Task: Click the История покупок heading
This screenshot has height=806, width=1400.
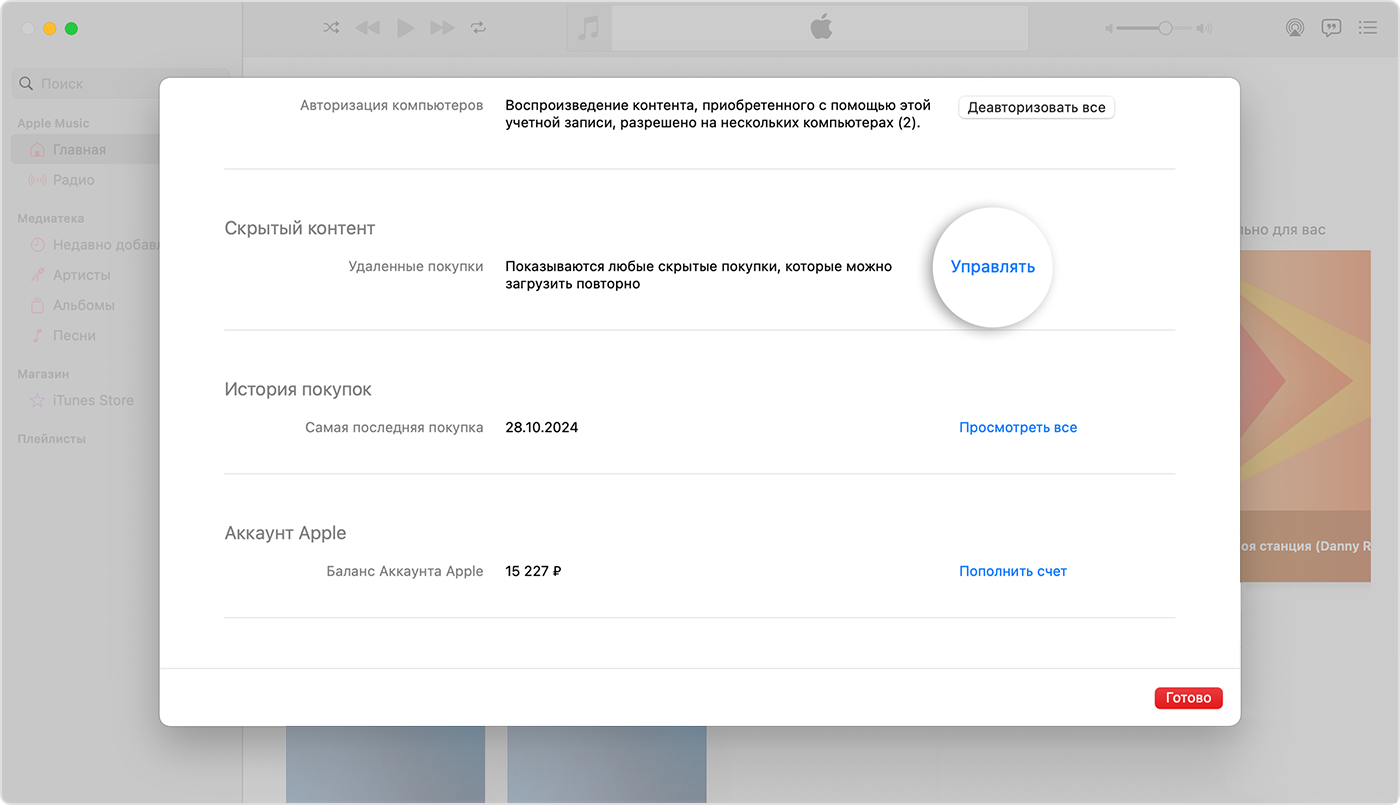Action: point(298,389)
